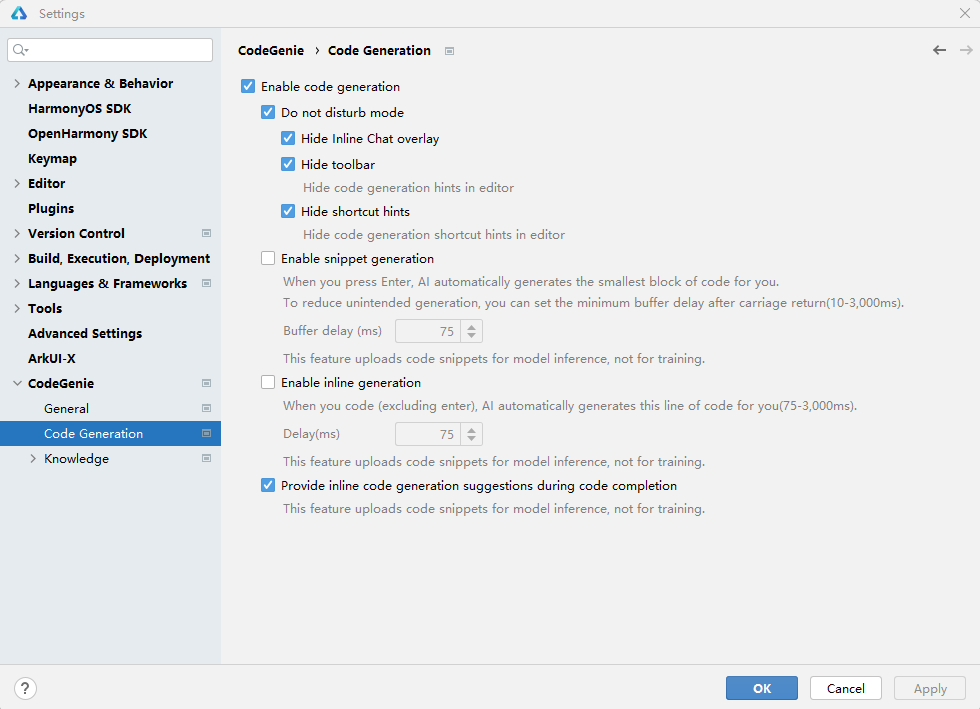Click the settings icon beside Code Generation breadcrumb
Image resolution: width=980 pixels, height=709 pixels.
coord(449,51)
